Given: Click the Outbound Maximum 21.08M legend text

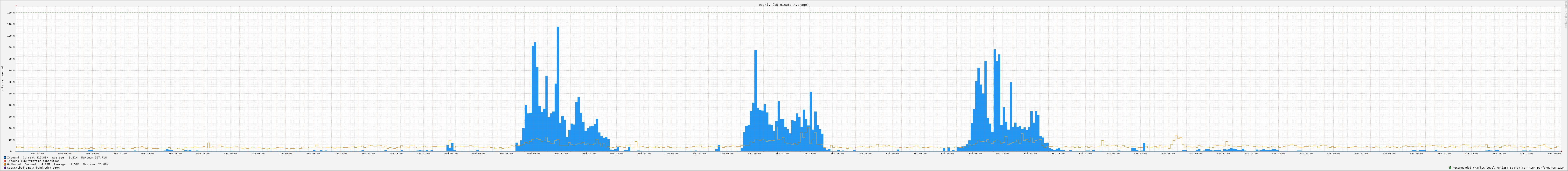Looking at the screenshot, I should [x=96, y=164].
